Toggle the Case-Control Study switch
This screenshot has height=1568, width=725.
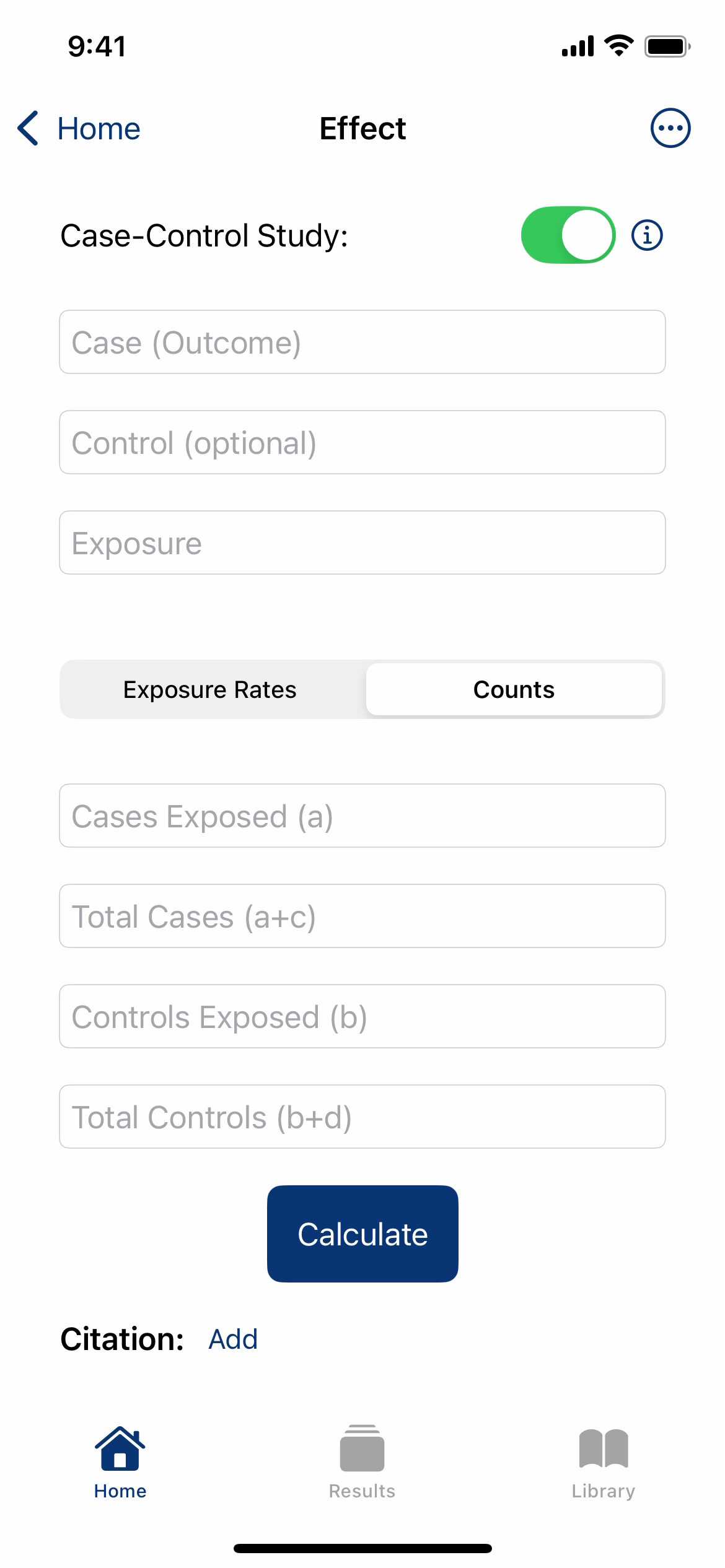coord(568,235)
